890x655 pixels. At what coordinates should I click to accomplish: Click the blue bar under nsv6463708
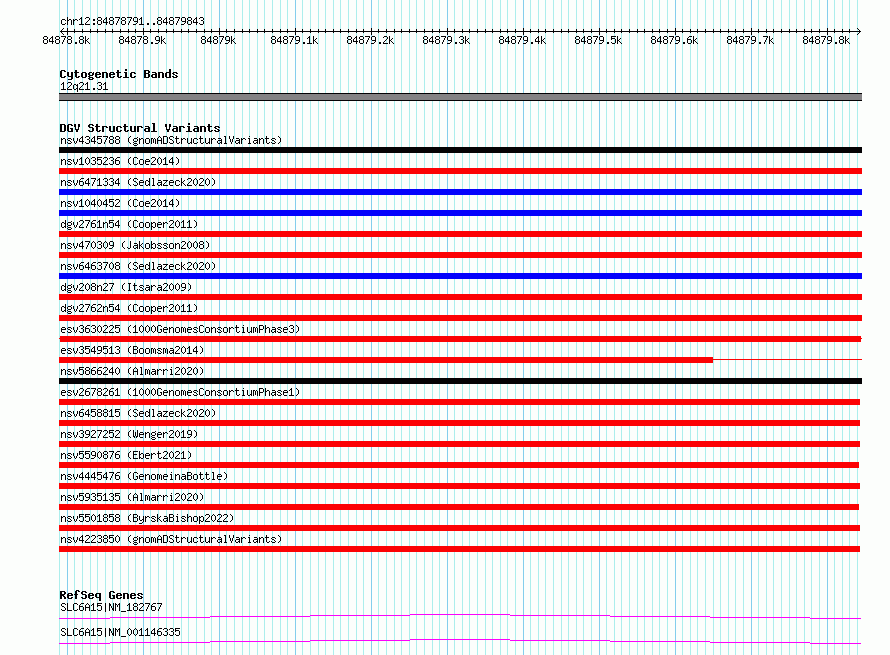[x=460, y=276]
